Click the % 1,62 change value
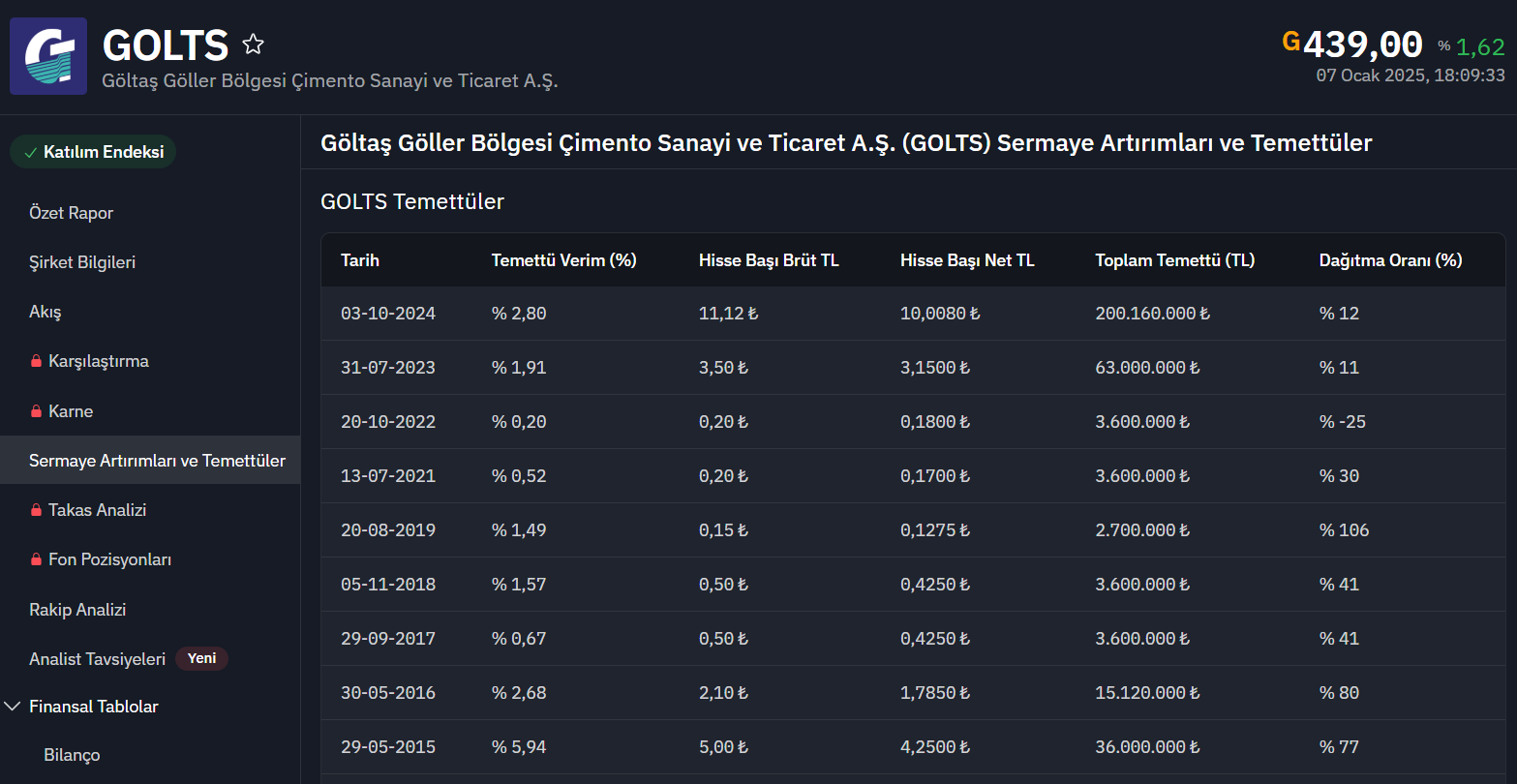The height and width of the screenshot is (784, 1517). click(x=1471, y=46)
